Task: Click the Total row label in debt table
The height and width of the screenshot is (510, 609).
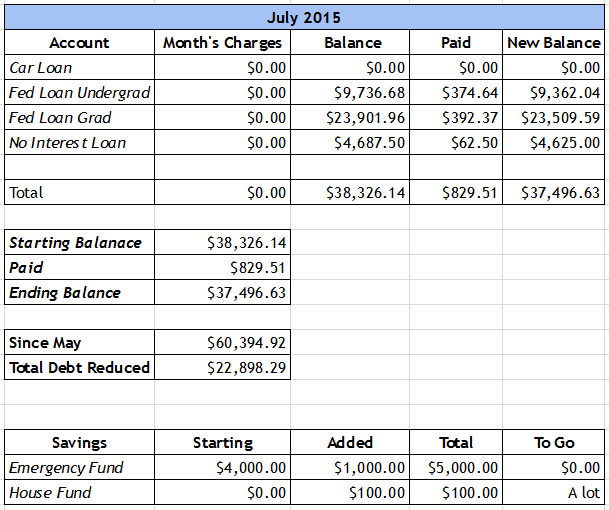Action: pyautogui.click(x=79, y=192)
